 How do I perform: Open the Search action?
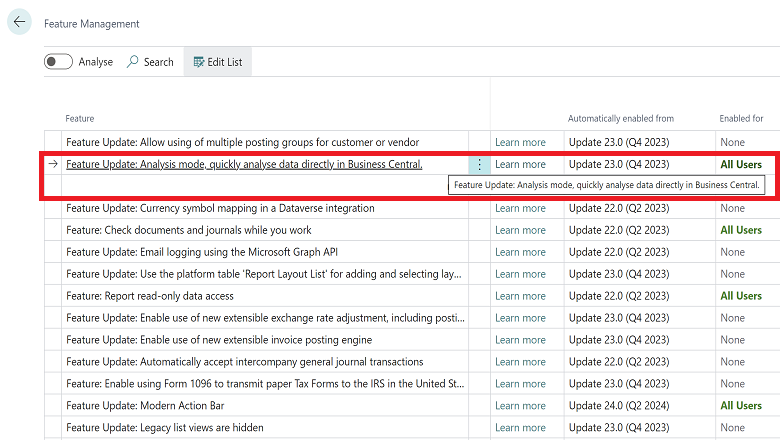tap(150, 62)
